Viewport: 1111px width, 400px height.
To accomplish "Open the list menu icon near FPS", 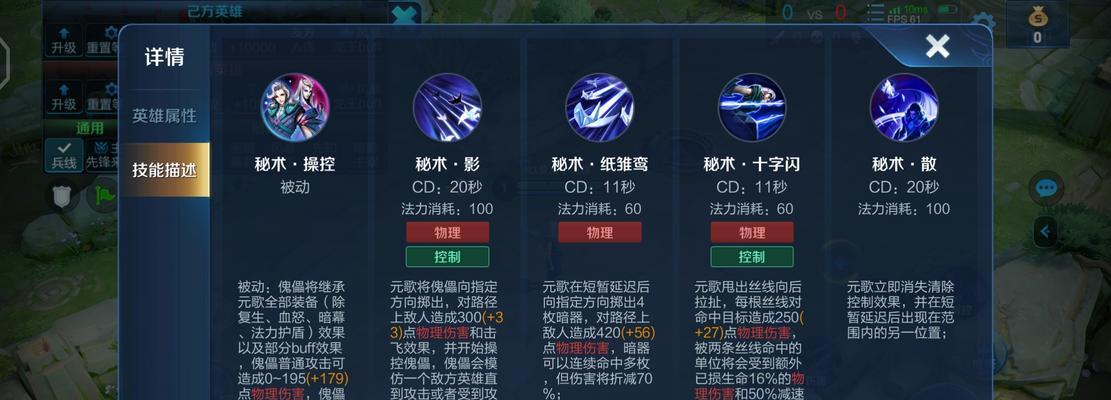I will [x=876, y=13].
